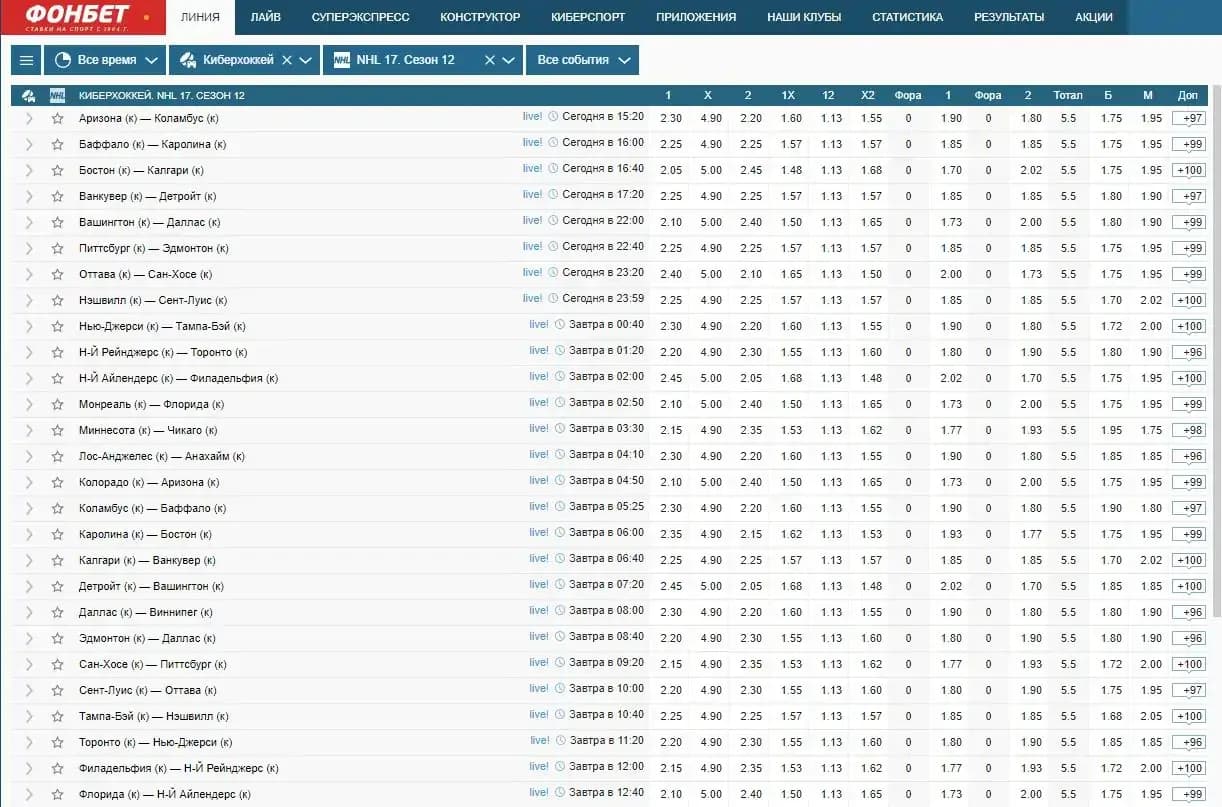Remove the Киберхоккей filter with its X

[x=287, y=60]
